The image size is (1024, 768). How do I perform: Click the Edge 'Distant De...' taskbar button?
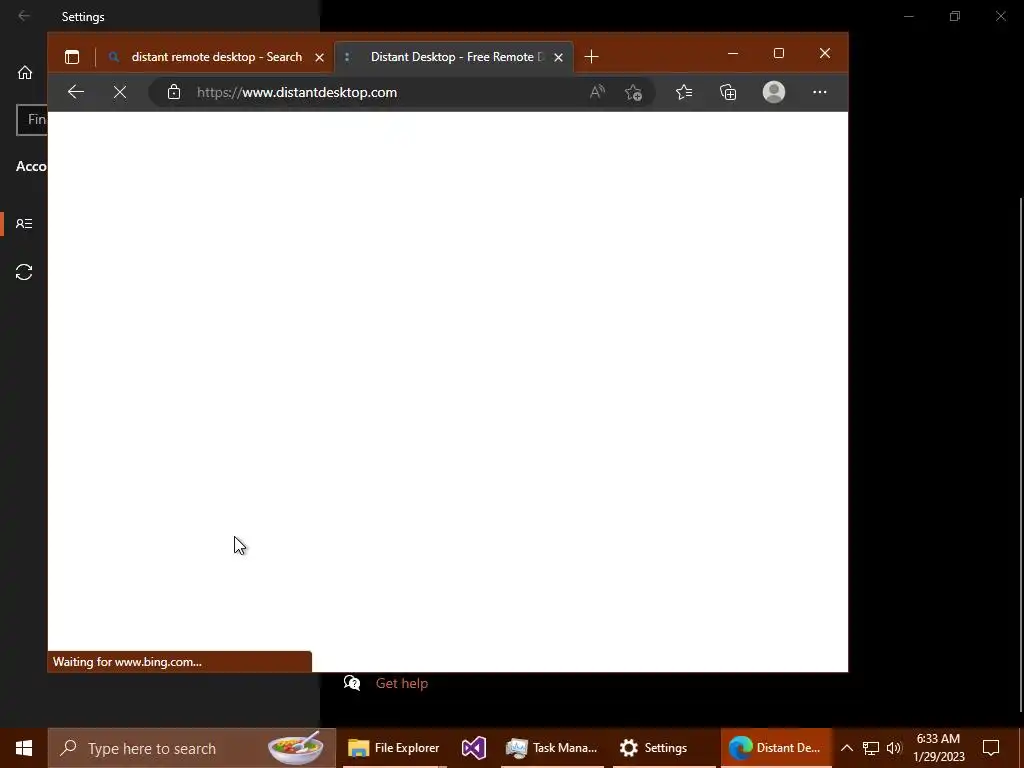coord(776,748)
